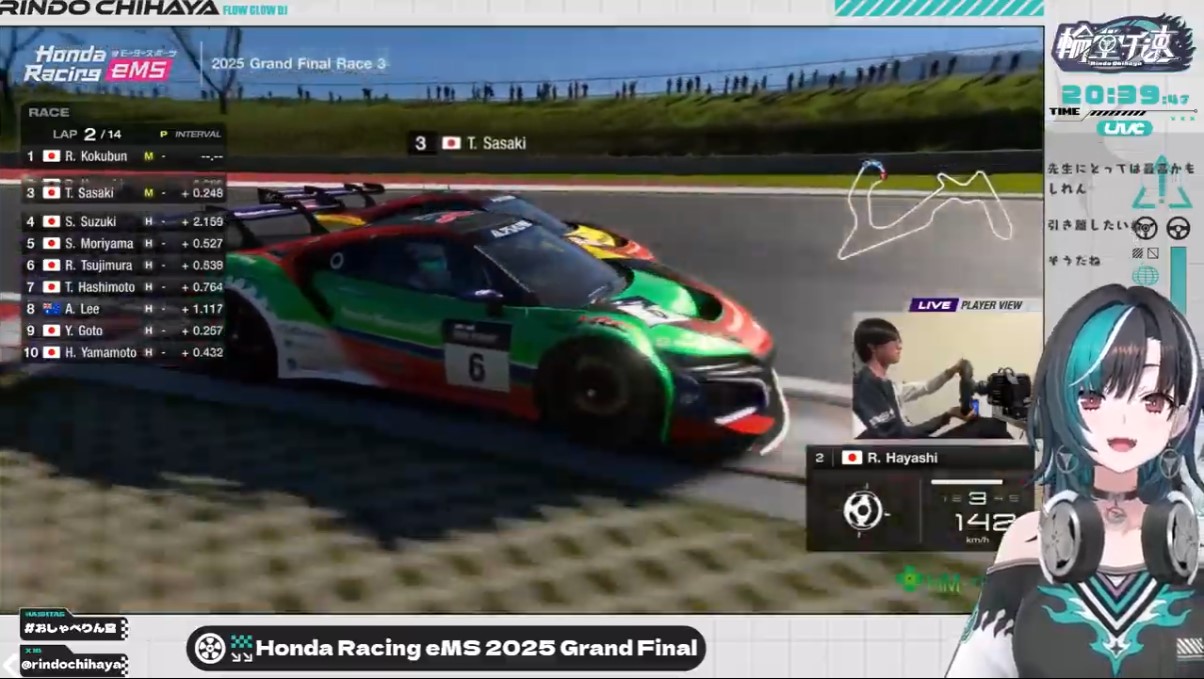
Task: Click the wheel icon in bottom banner
Action: 209,648
